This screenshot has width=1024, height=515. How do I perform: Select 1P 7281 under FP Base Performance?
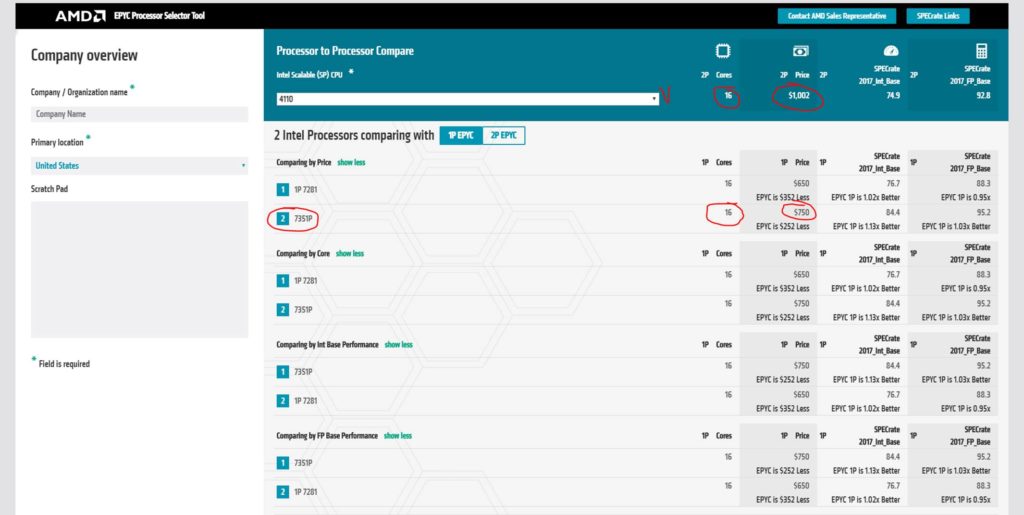(306, 492)
